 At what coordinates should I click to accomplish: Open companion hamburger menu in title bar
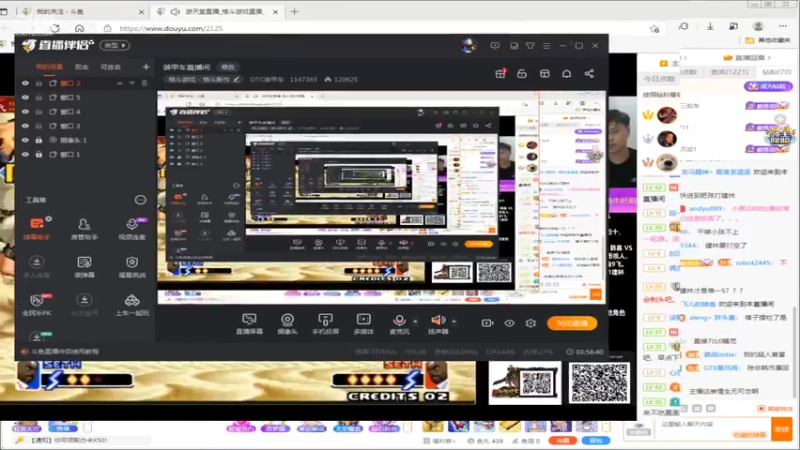point(546,45)
